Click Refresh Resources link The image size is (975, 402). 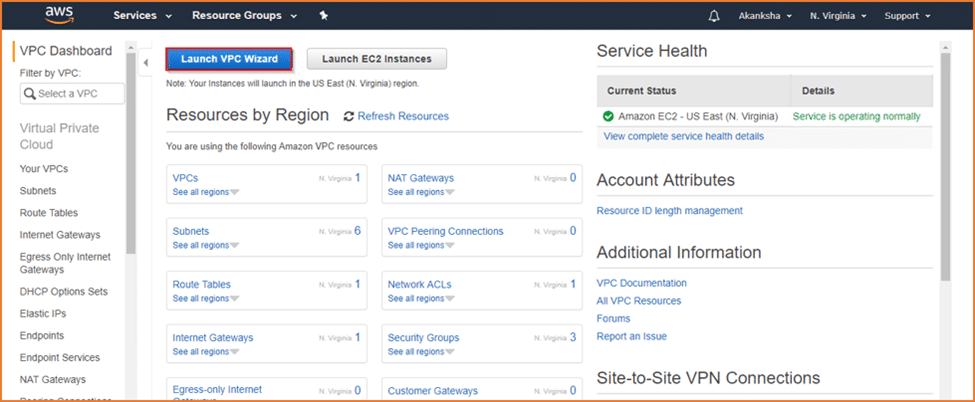[403, 116]
